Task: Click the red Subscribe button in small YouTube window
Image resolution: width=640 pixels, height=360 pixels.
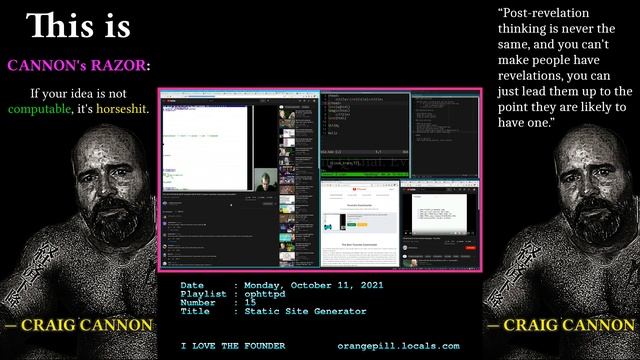Action: [470, 248]
